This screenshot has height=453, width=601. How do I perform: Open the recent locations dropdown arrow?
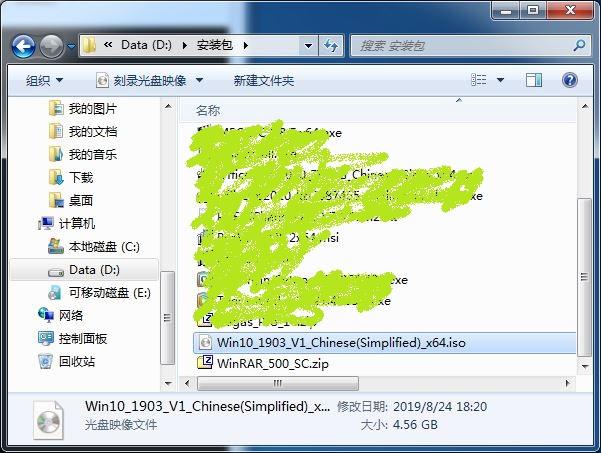coord(71,46)
